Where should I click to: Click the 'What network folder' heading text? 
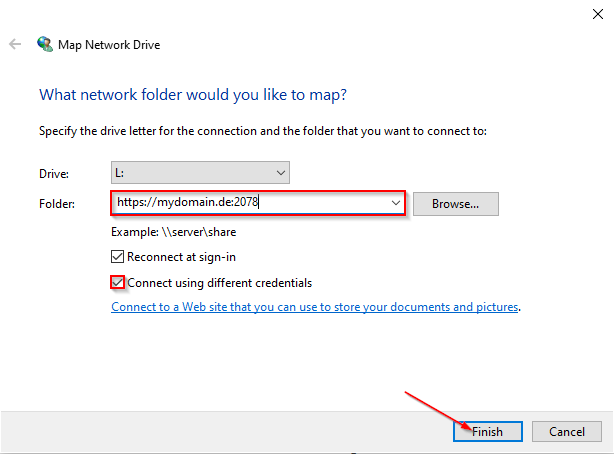(x=193, y=95)
